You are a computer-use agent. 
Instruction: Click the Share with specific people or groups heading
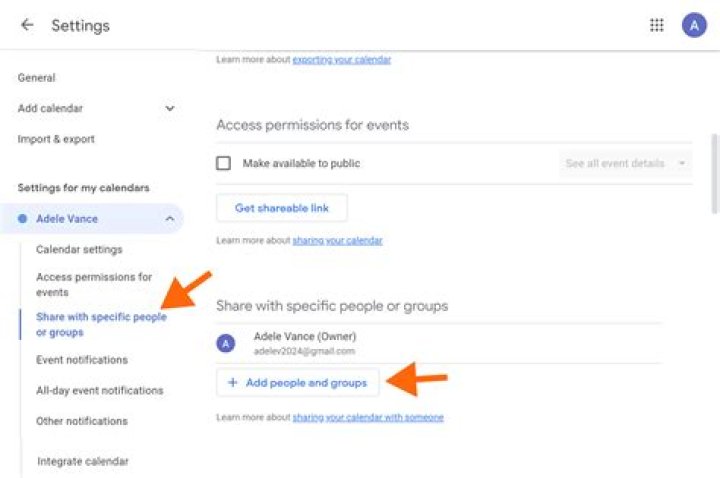pos(332,306)
